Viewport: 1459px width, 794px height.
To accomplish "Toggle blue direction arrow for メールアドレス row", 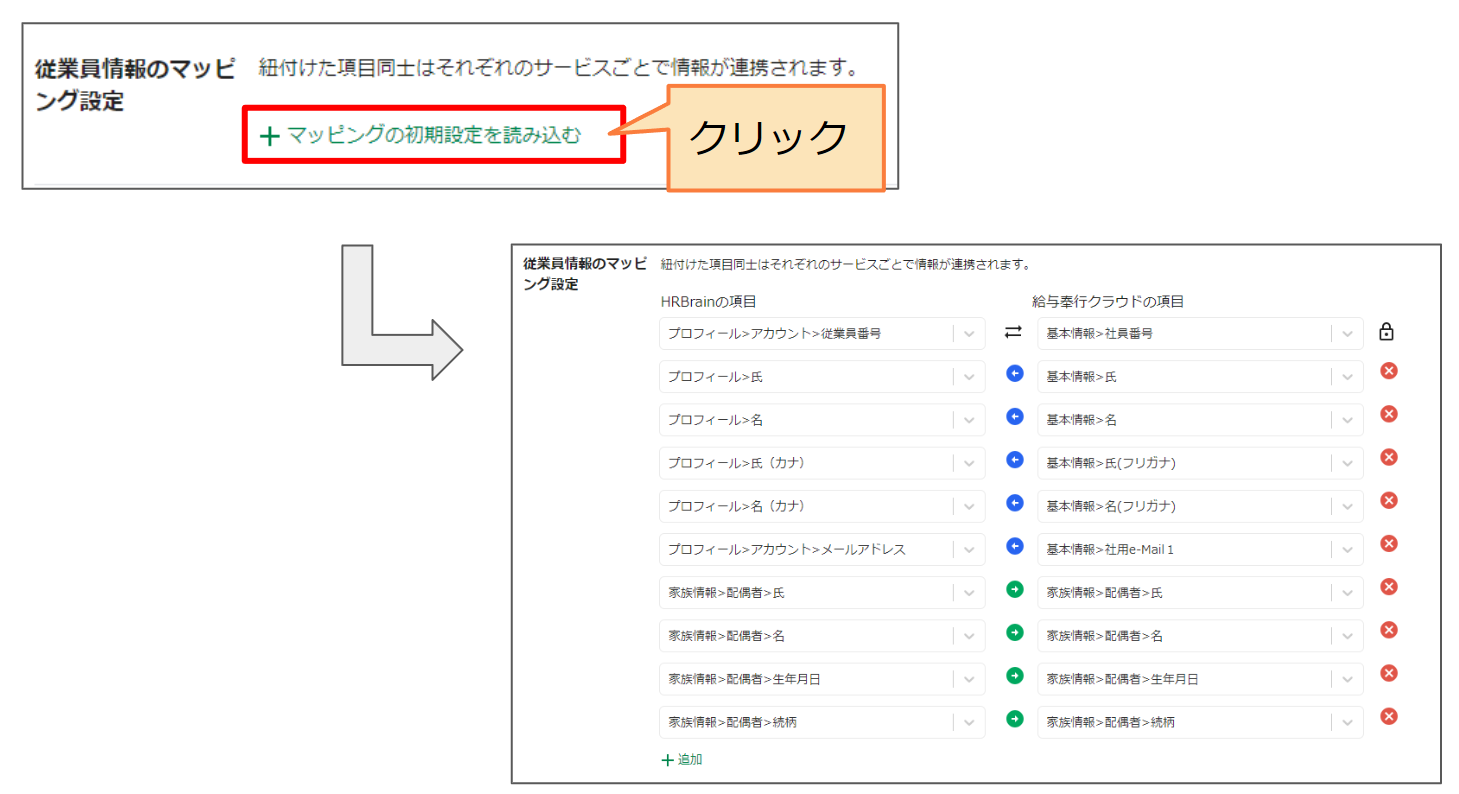I will 1015,546.
